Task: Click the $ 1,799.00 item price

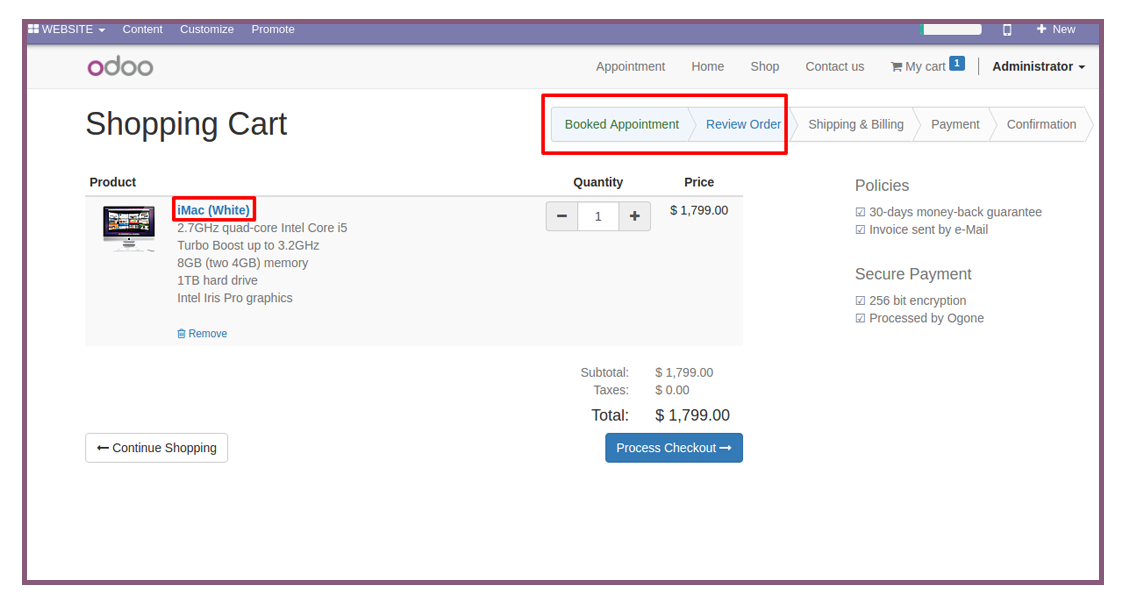Action: tap(699, 210)
